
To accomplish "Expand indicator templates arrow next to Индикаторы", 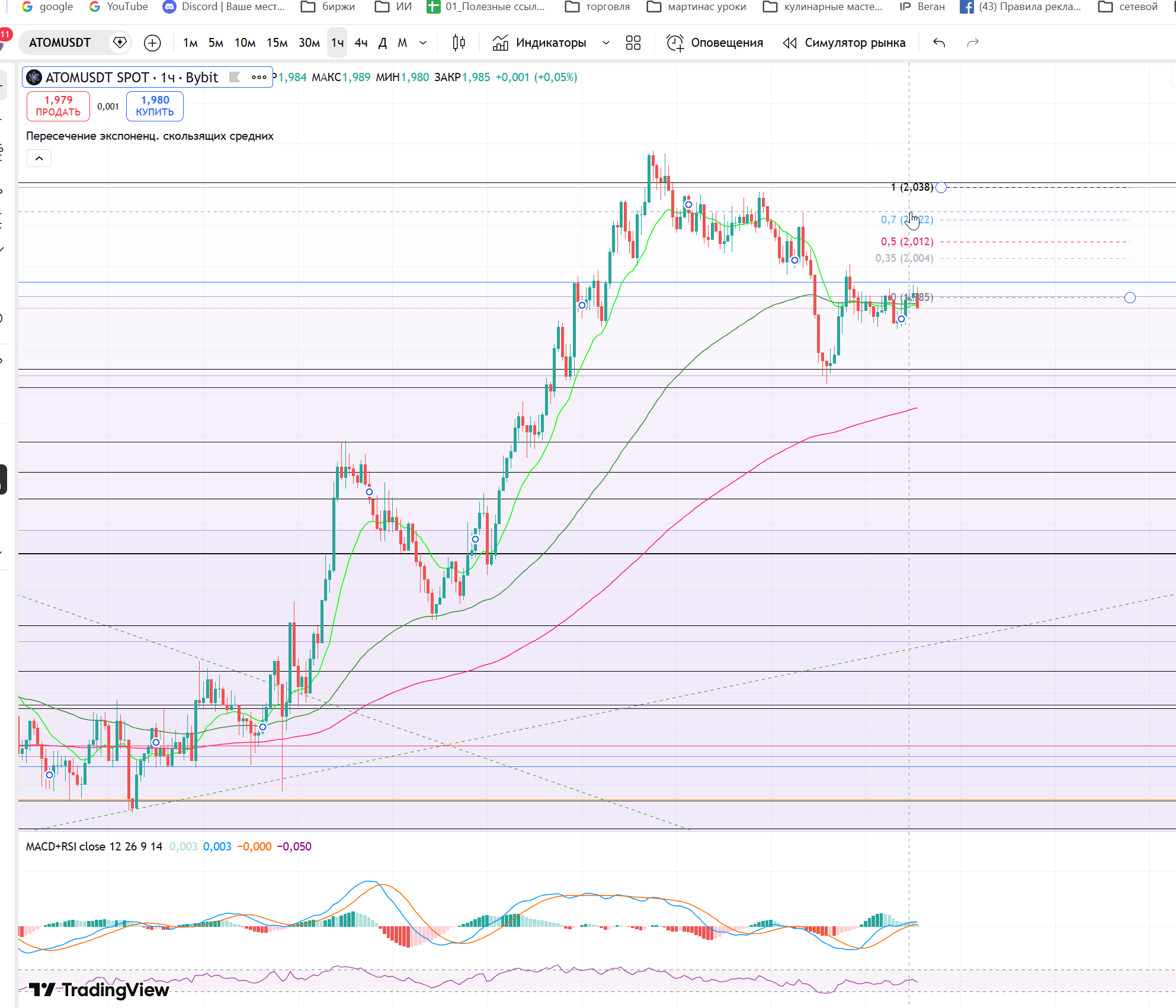I will pos(605,43).
